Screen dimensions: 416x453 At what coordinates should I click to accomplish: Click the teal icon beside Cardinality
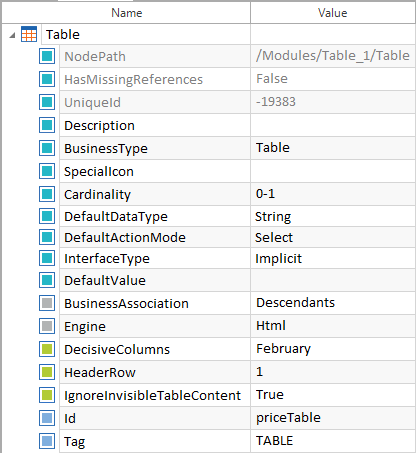pyautogui.click(x=47, y=194)
